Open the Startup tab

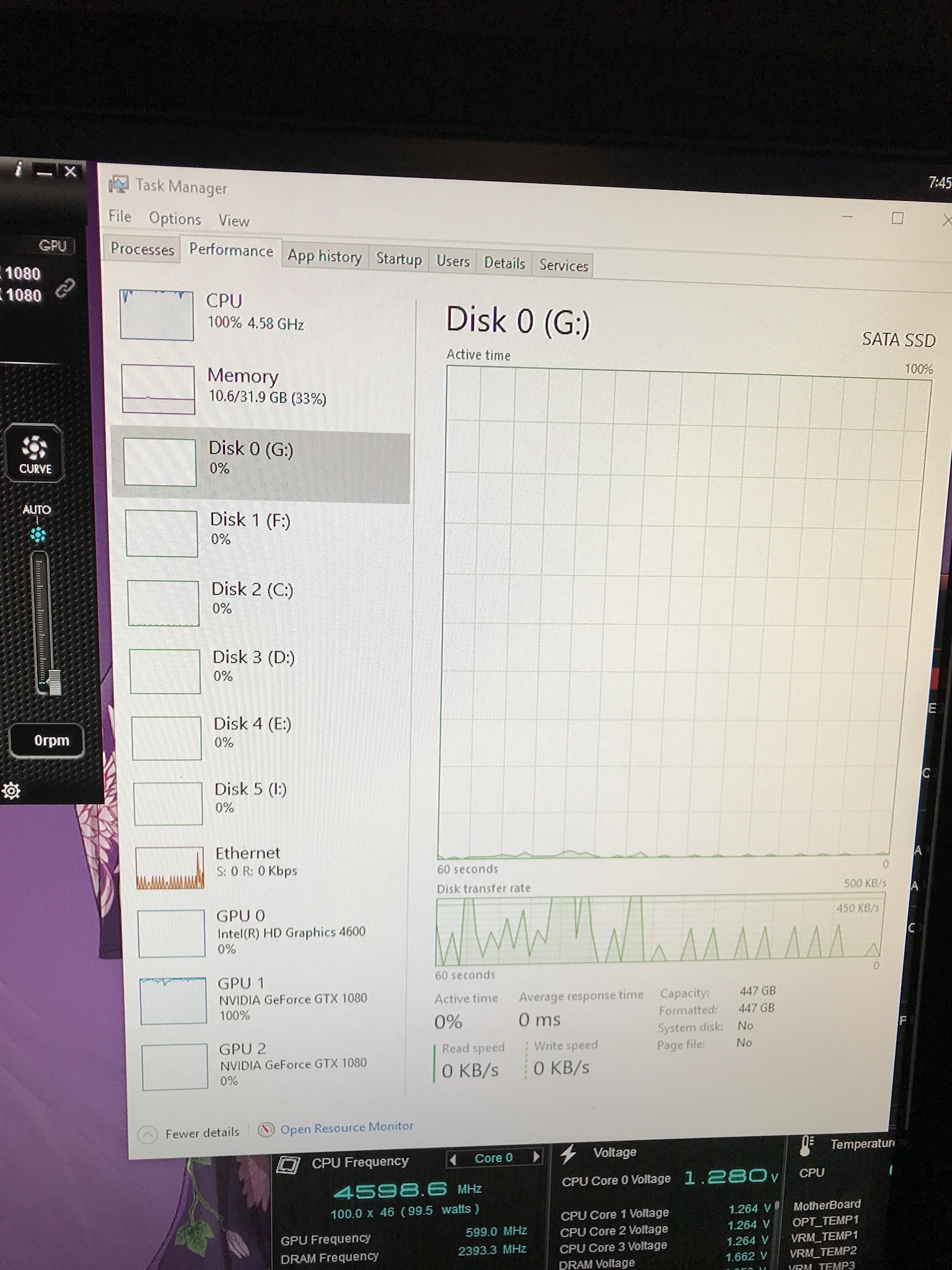pos(399,259)
